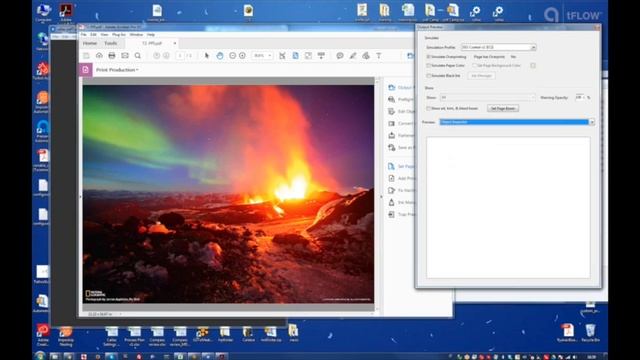Go to next page arrow icon
The width and height of the screenshot is (640, 360).
(166, 56)
